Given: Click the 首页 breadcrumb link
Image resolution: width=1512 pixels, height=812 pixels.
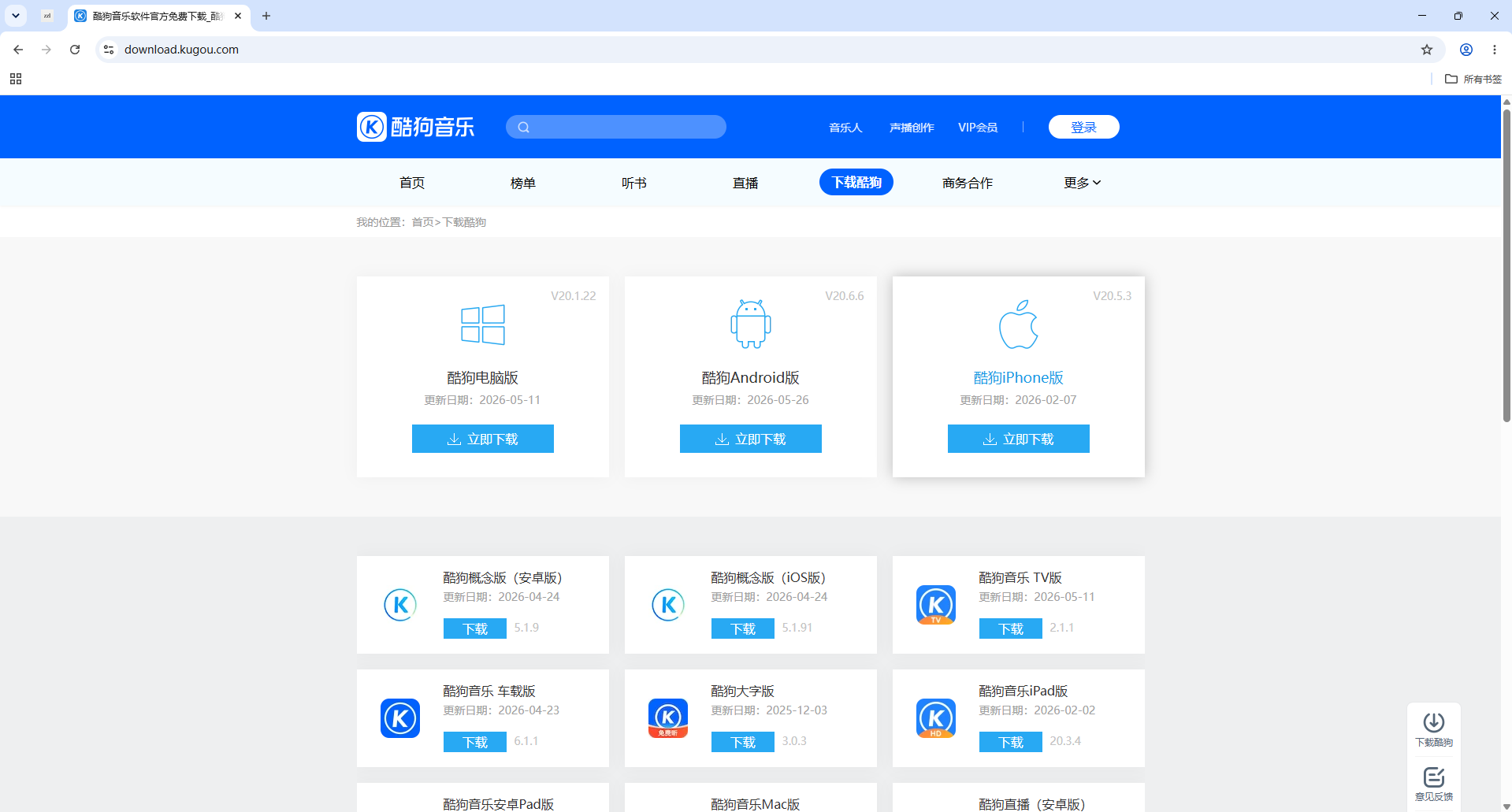Looking at the screenshot, I should [x=422, y=222].
